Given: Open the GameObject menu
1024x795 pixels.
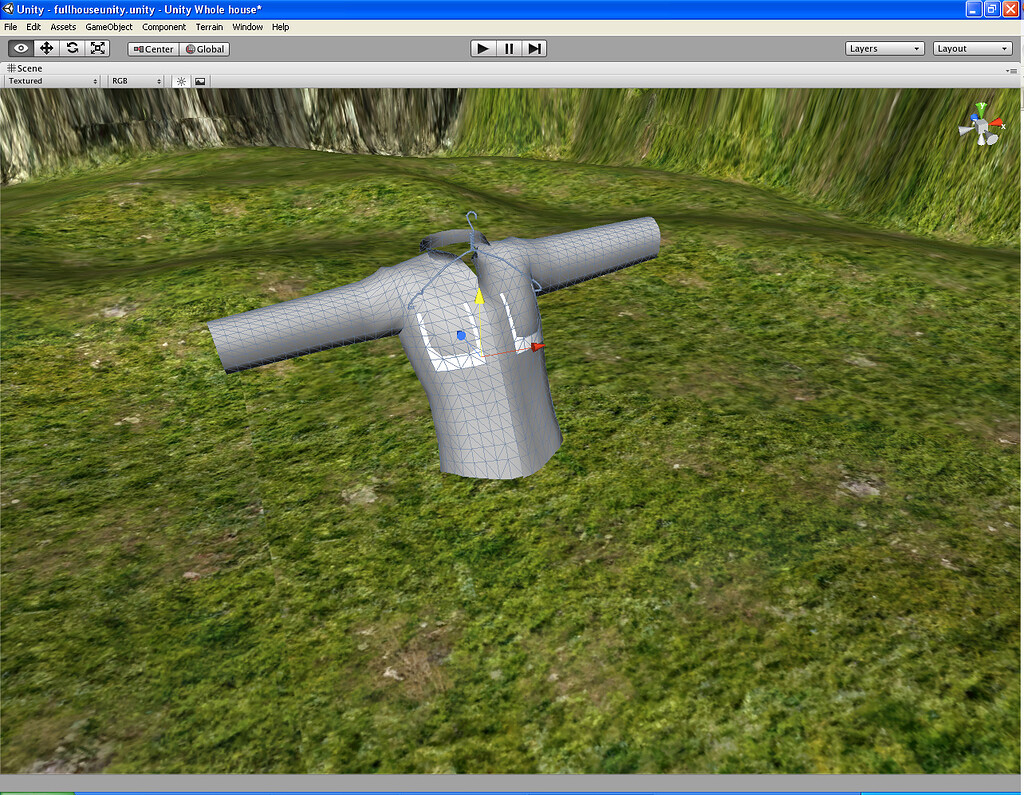Looking at the screenshot, I should click(108, 27).
